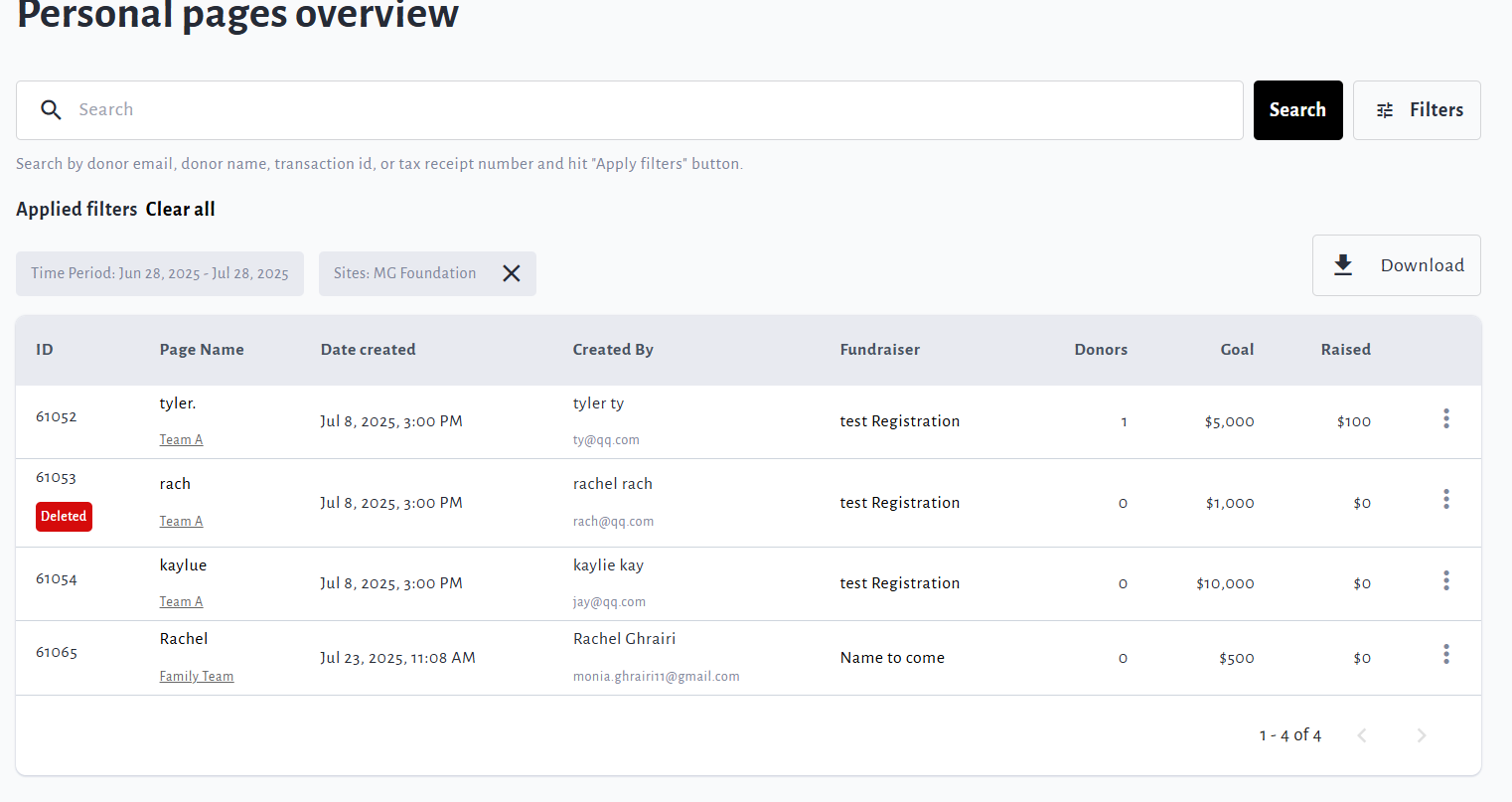Image resolution: width=1512 pixels, height=802 pixels.
Task: Open Team A link under tyler.
Action: tap(181, 440)
